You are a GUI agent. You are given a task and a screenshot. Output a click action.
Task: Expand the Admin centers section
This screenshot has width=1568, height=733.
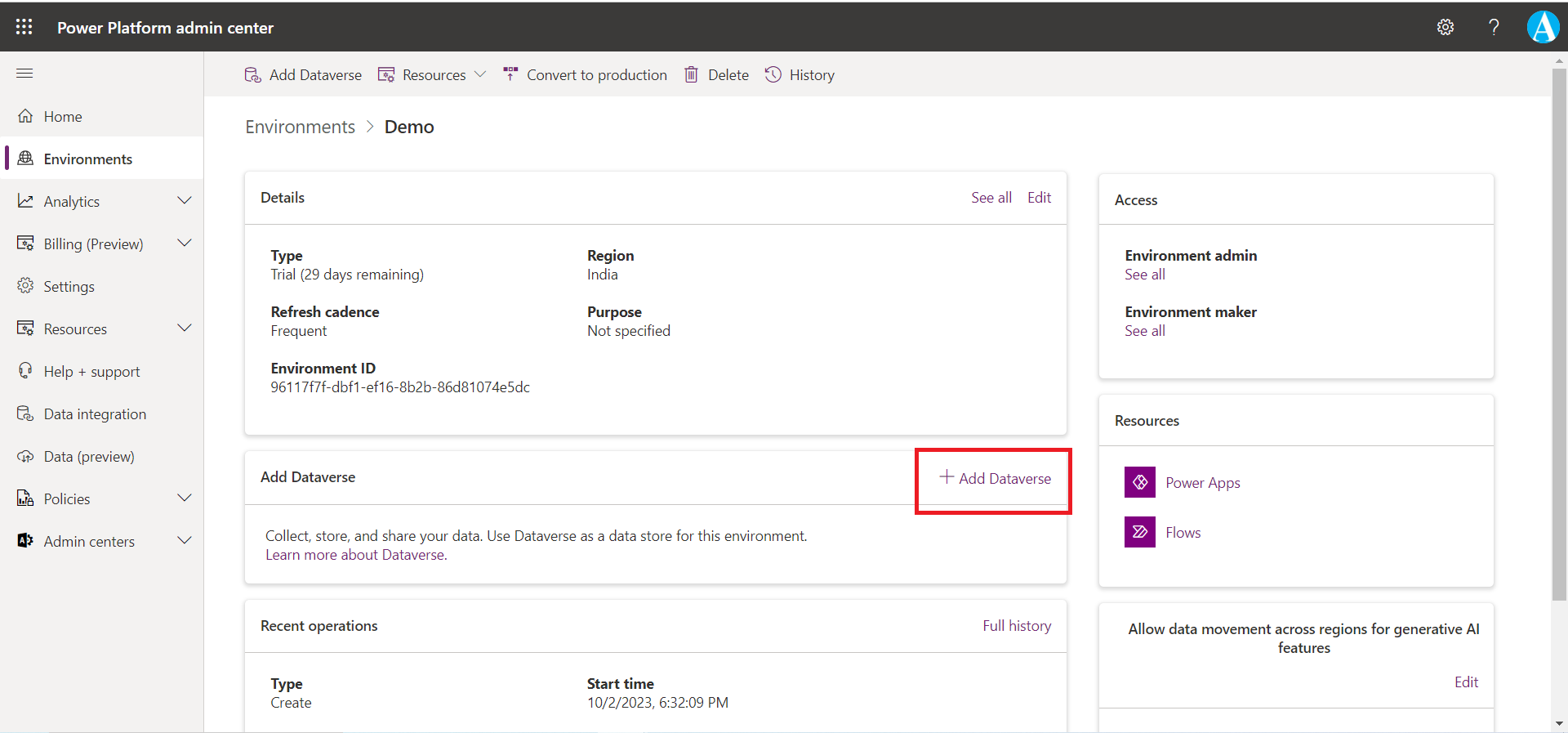(x=185, y=541)
